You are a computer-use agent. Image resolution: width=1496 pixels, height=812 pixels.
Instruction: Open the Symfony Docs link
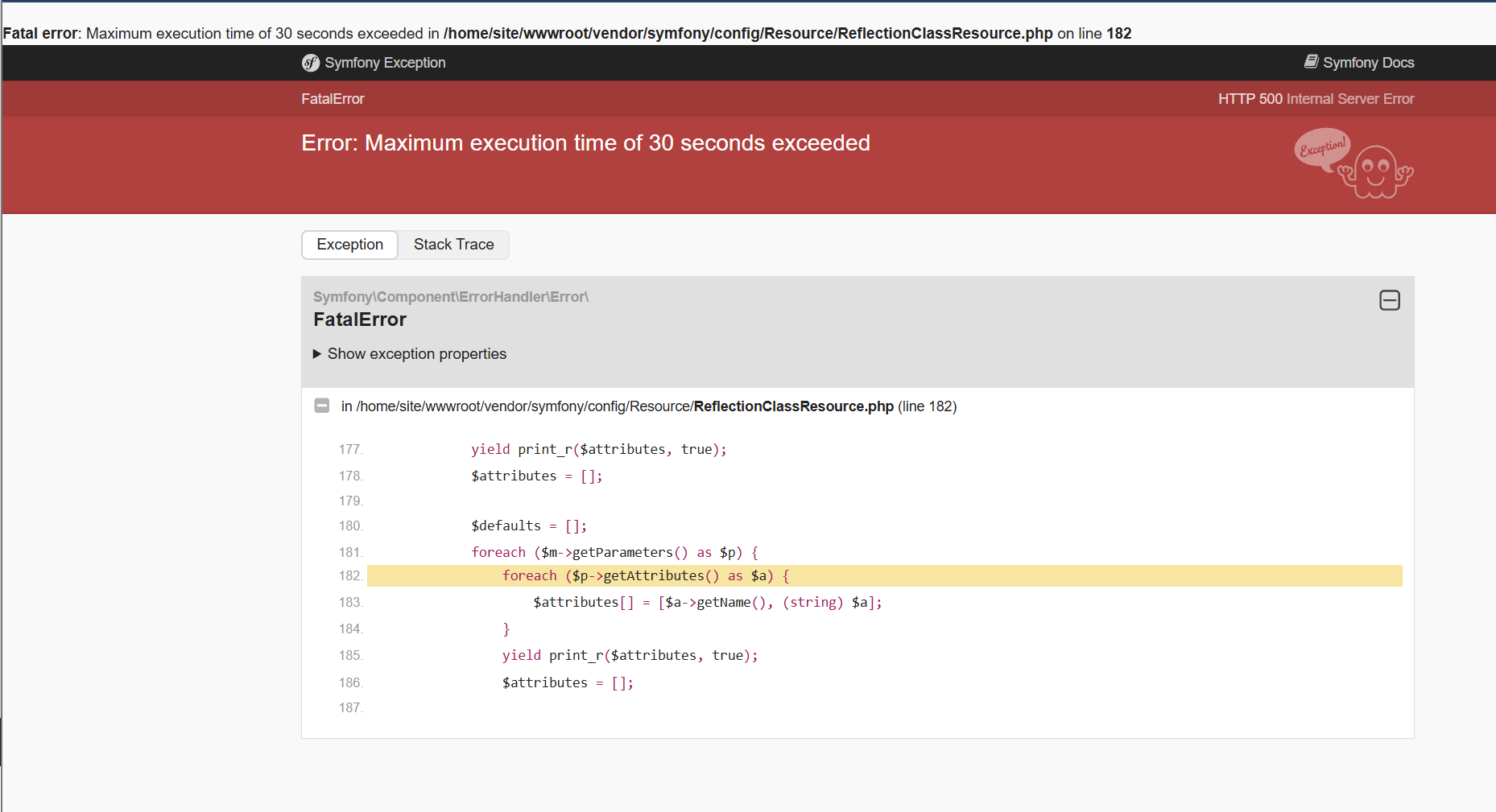[1367, 63]
